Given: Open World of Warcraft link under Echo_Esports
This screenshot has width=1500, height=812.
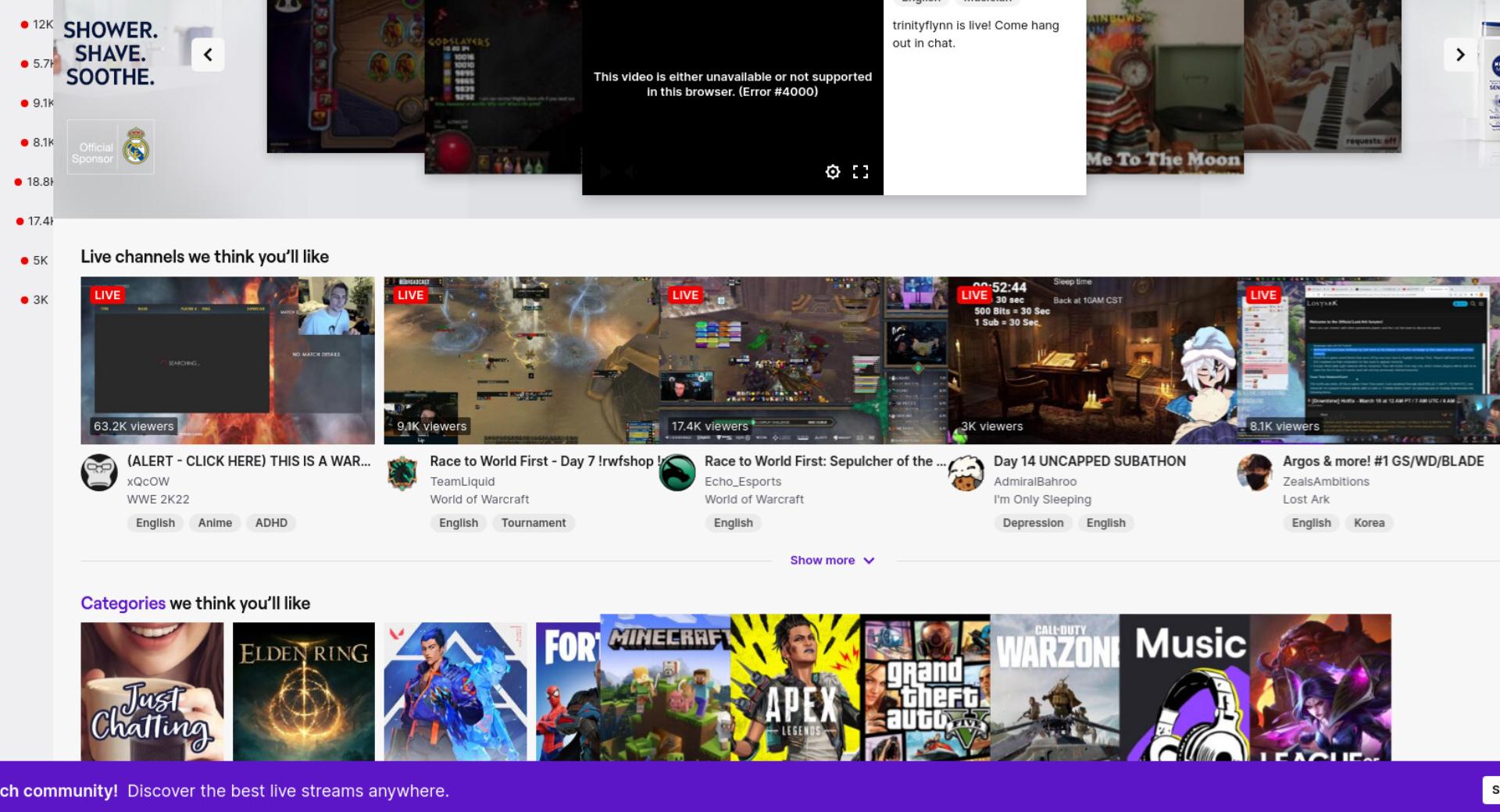Looking at the screenshot, I should [754, 499].
